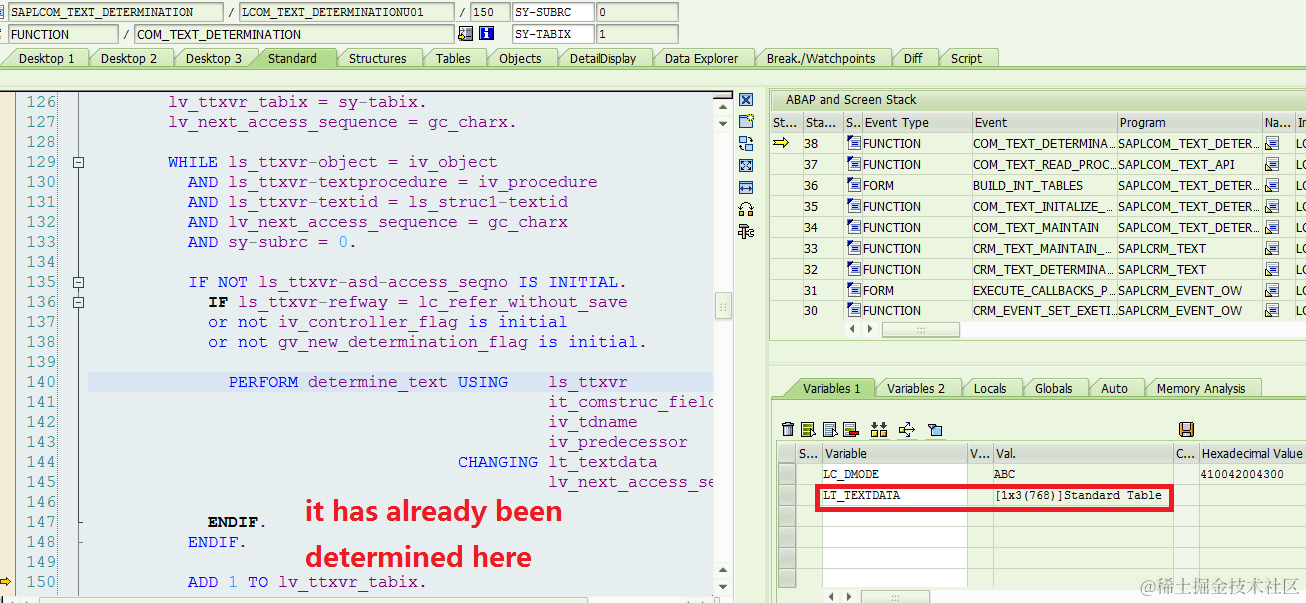Click the Swap Tool icon beside the code
The width and height of the screenshot is (1306, 603).
point(746,143)
